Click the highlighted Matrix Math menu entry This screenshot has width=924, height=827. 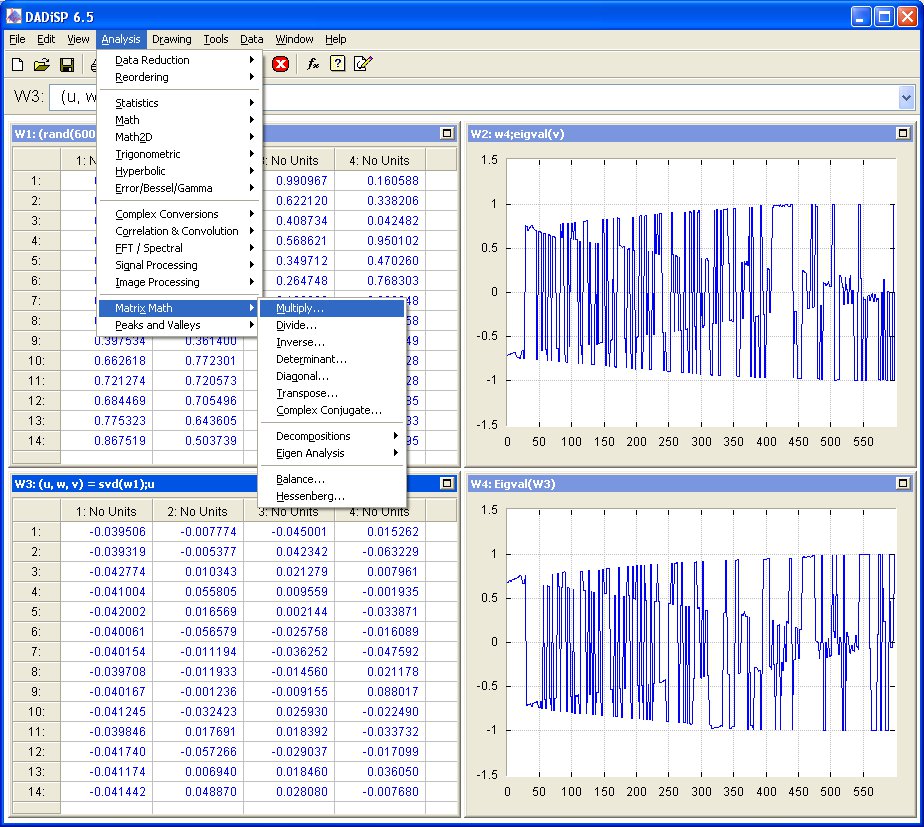coord(179,308)
